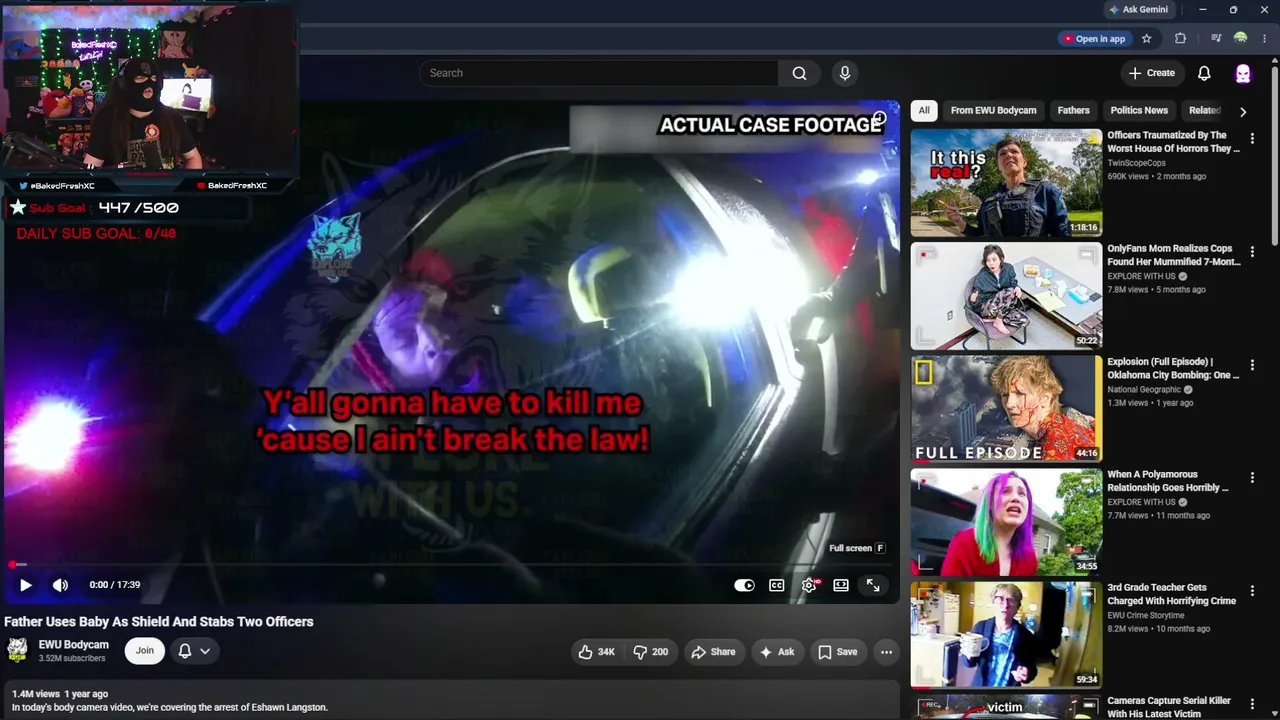The height and width of the screenshot is (720, 1280).
Task: Open the EWU Bodycam channel name link
Action: click(74, 645)
